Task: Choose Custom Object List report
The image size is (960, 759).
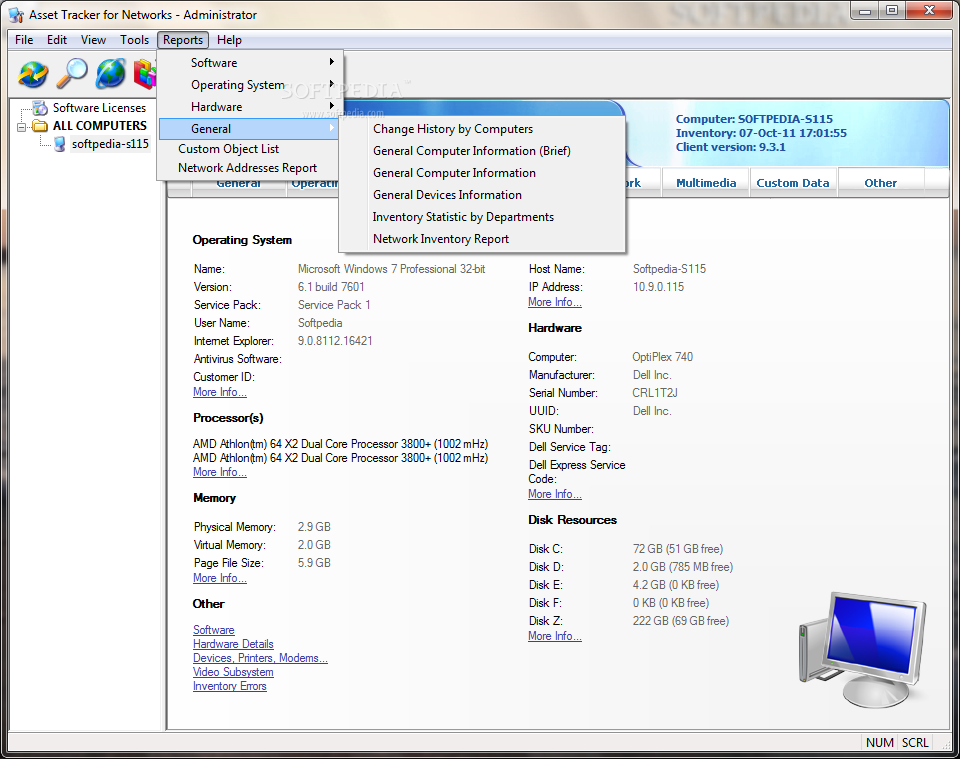Action: 249,149
